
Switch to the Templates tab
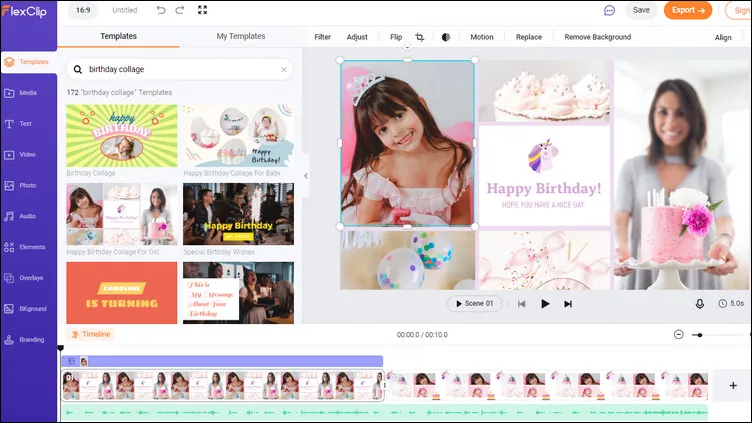coord(118,36)
